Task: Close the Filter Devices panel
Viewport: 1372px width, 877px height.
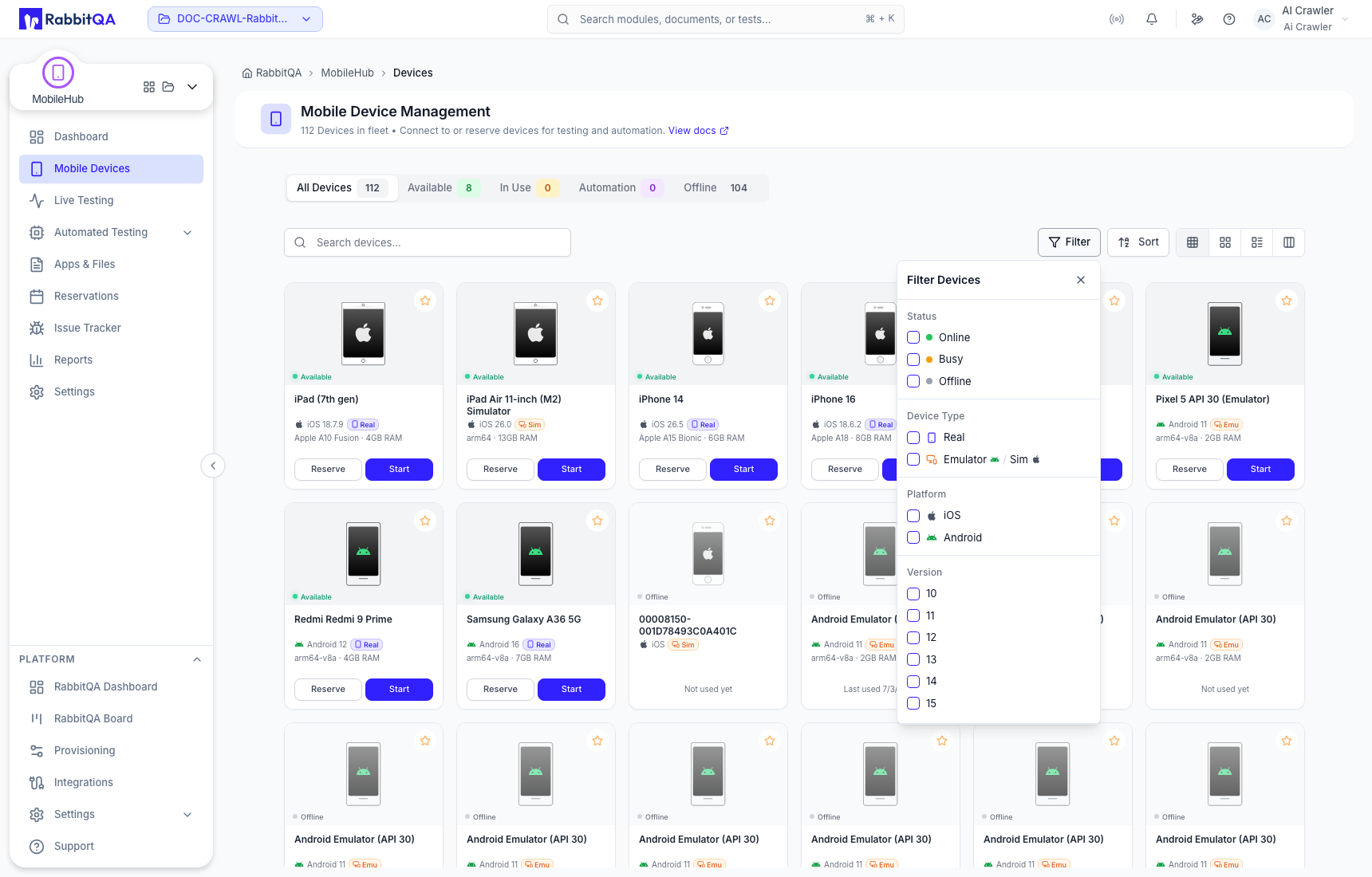Action: (x=1081, y=280)
